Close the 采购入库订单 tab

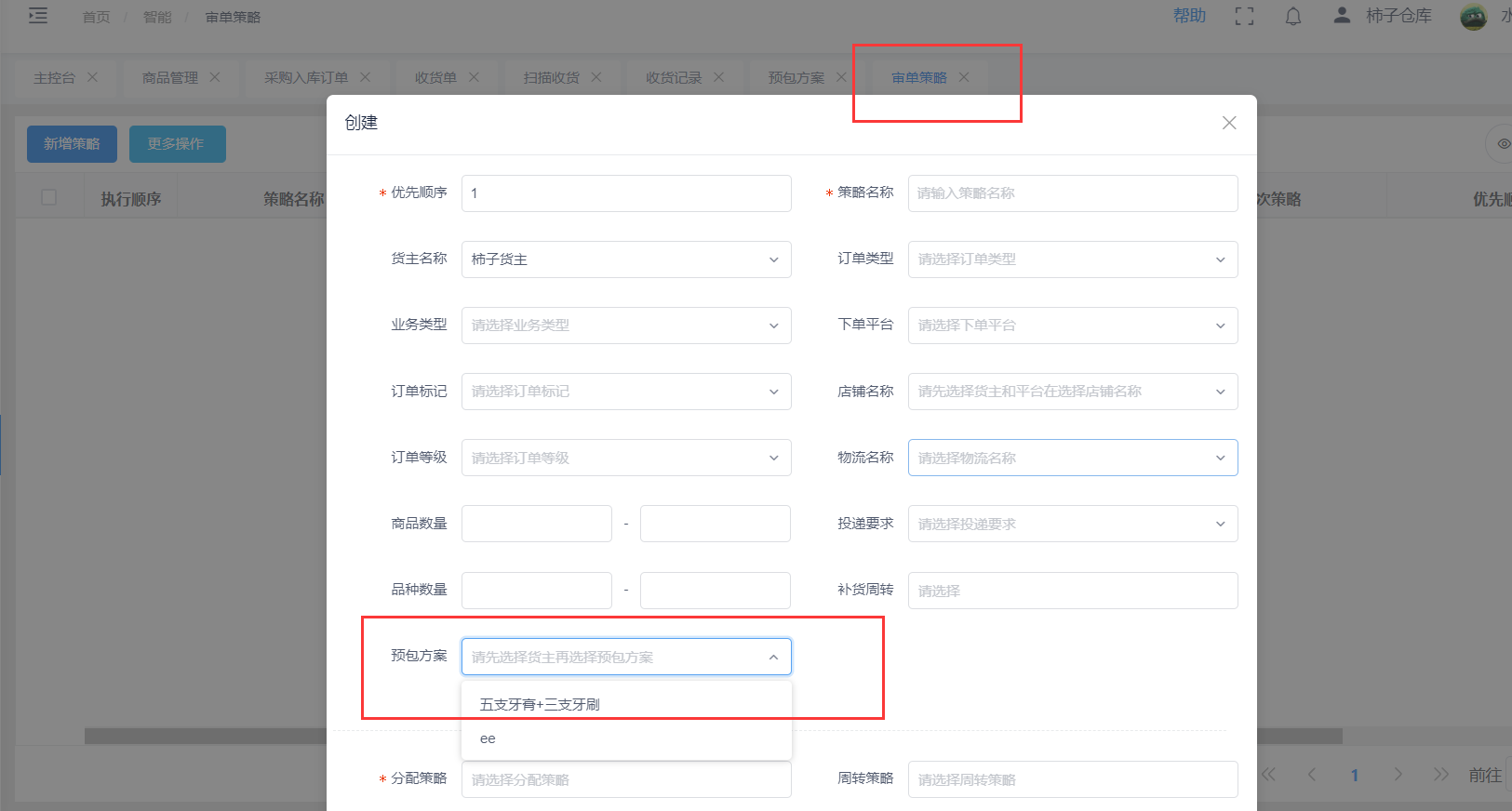[365, 77]
